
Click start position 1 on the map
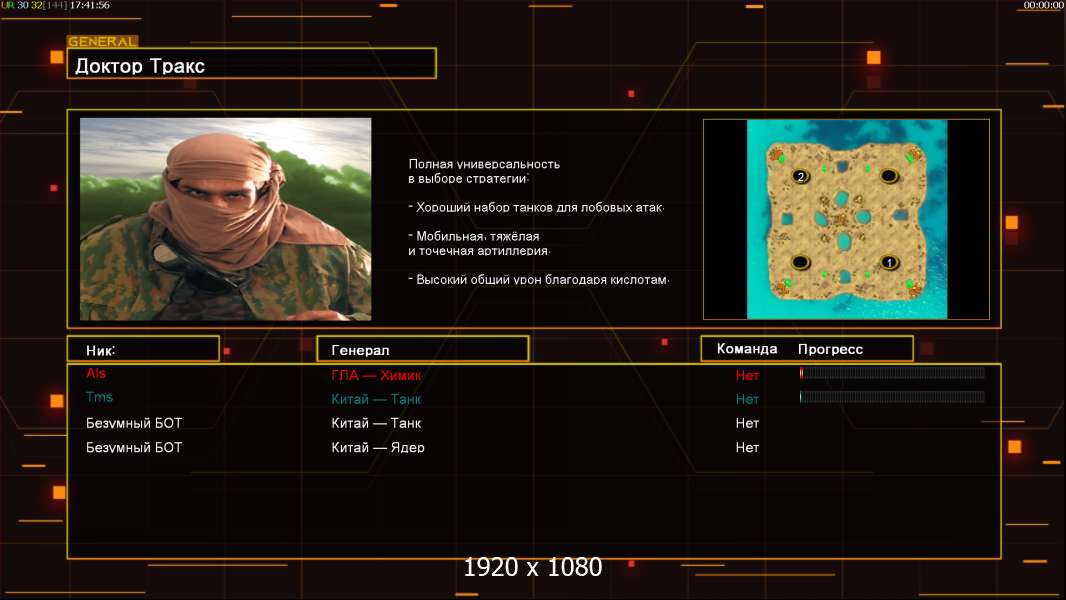coord(889,262)
